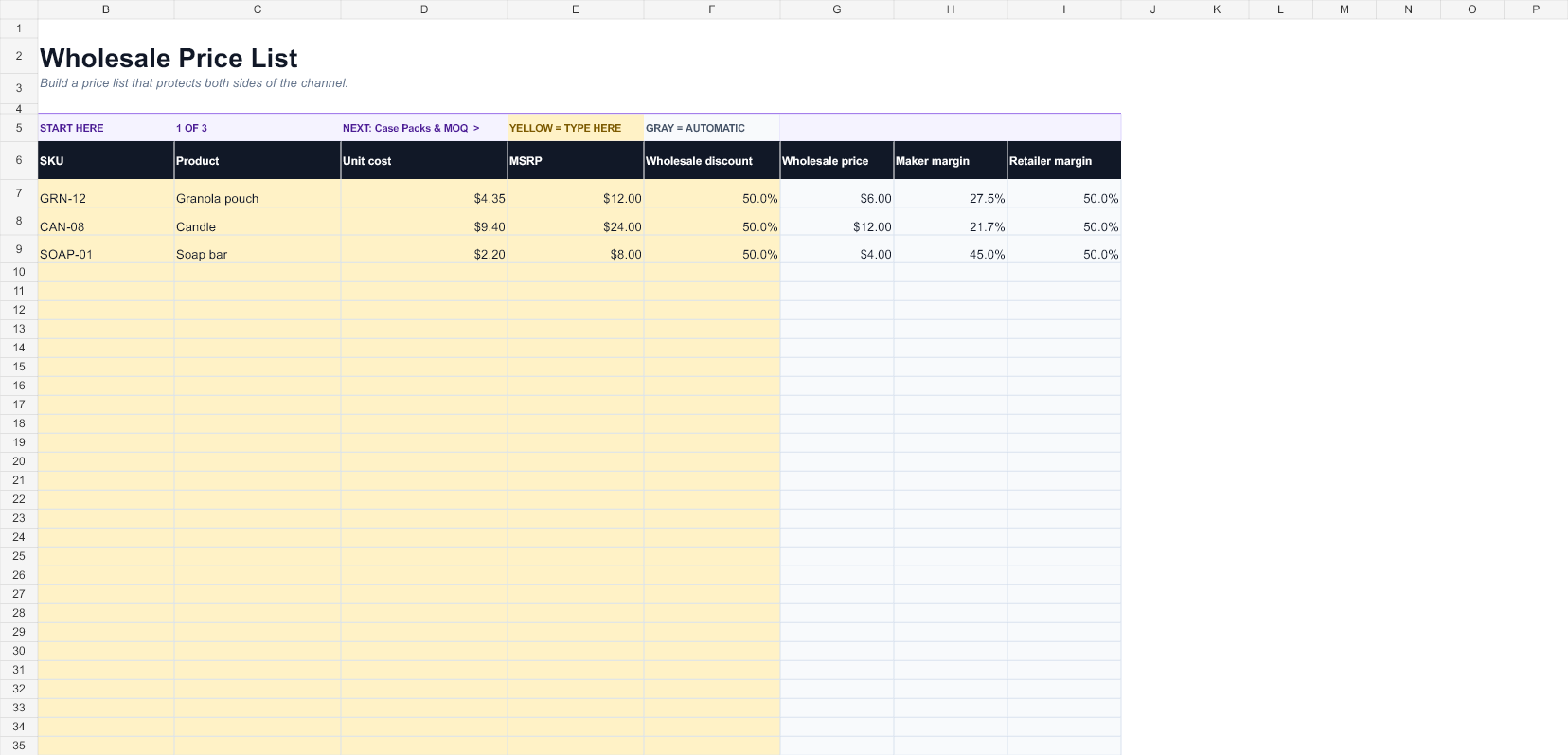The width and height of the screenshot is (1568, 755).
Task: Click the GRN-12 SKU cell
Action: point(106,193)
